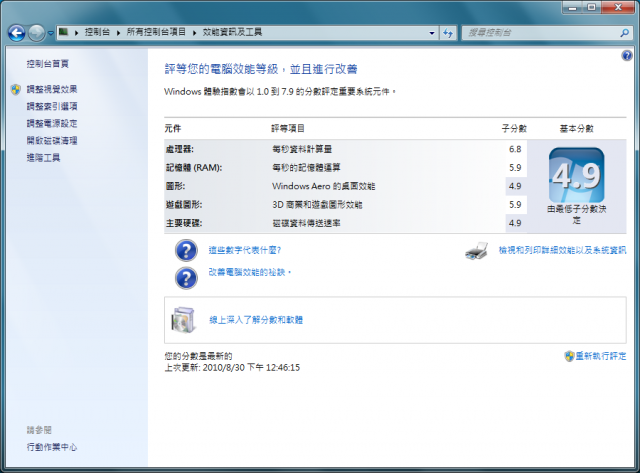Image resolution: width=640 pixels, height=473 pixels.
Task: Click the software box icon
Action: click(x=183, y=320)
